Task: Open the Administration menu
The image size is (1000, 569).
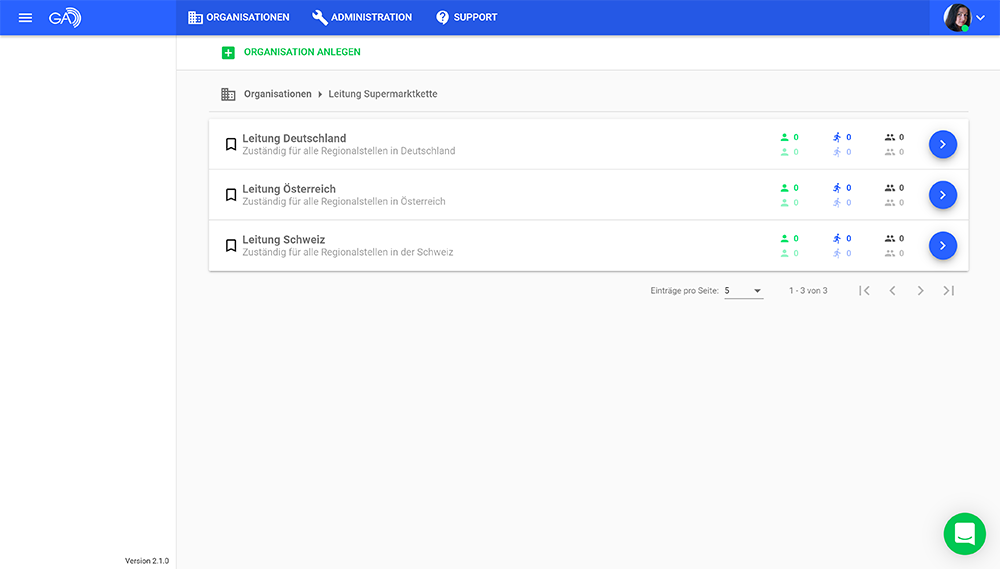Action: (362, 18)
